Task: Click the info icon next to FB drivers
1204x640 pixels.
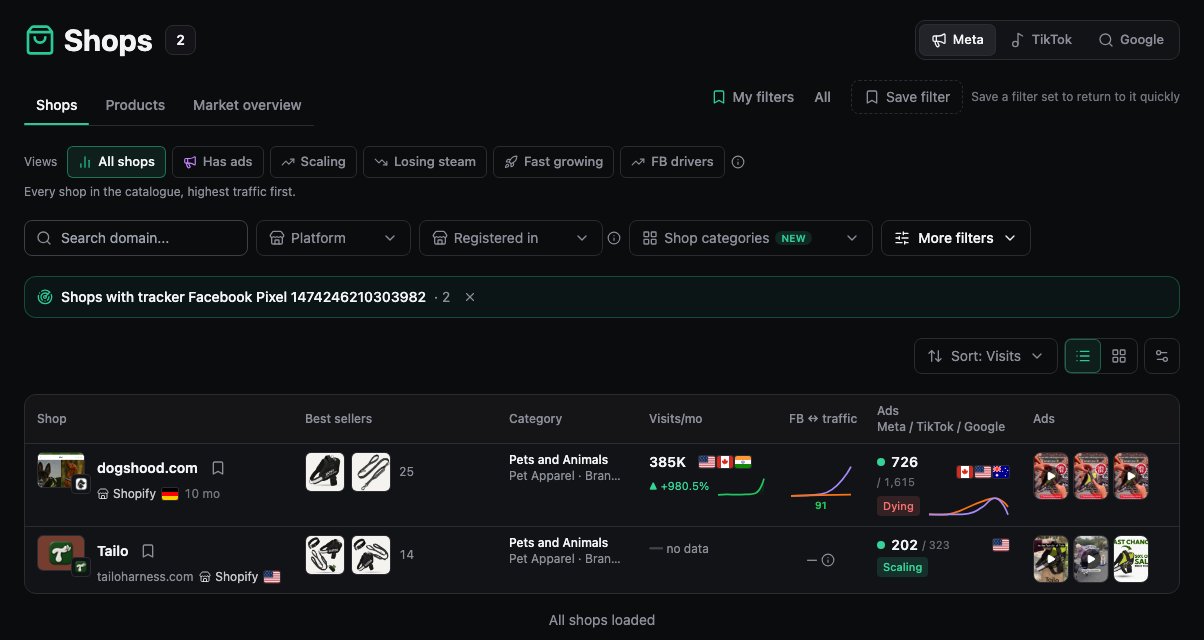Action: pos(738,162)
